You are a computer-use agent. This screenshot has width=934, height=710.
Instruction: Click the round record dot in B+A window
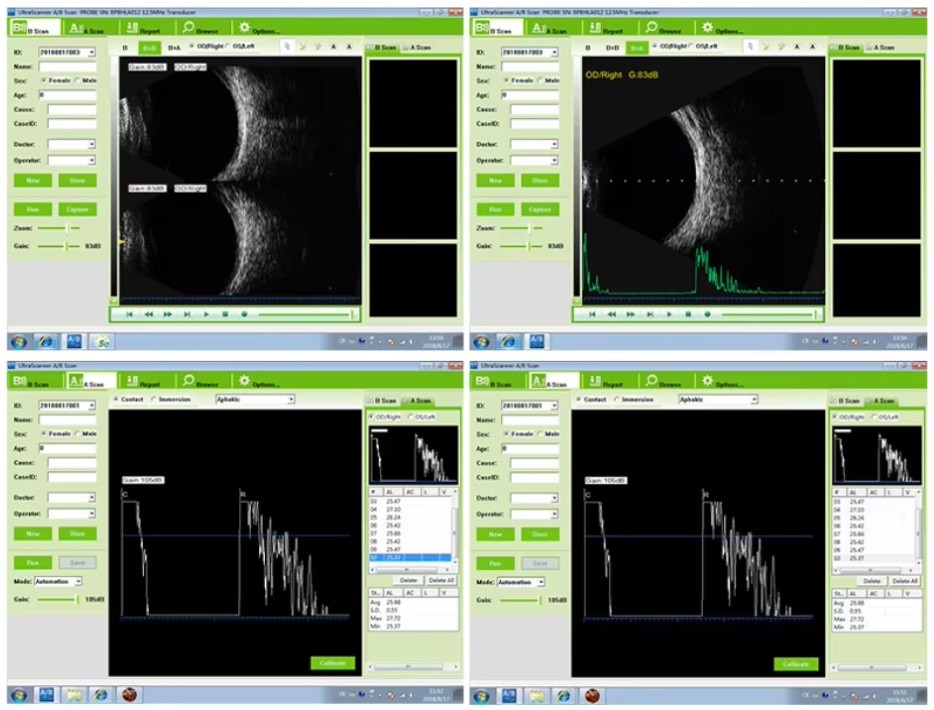tap(707, 314)
